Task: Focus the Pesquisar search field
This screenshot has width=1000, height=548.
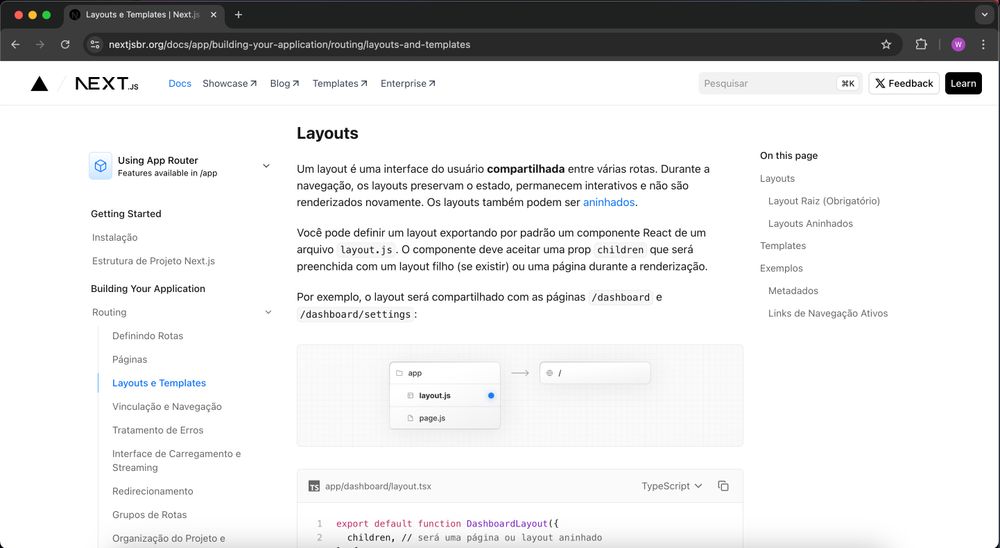Action: [x=780, y=84]
